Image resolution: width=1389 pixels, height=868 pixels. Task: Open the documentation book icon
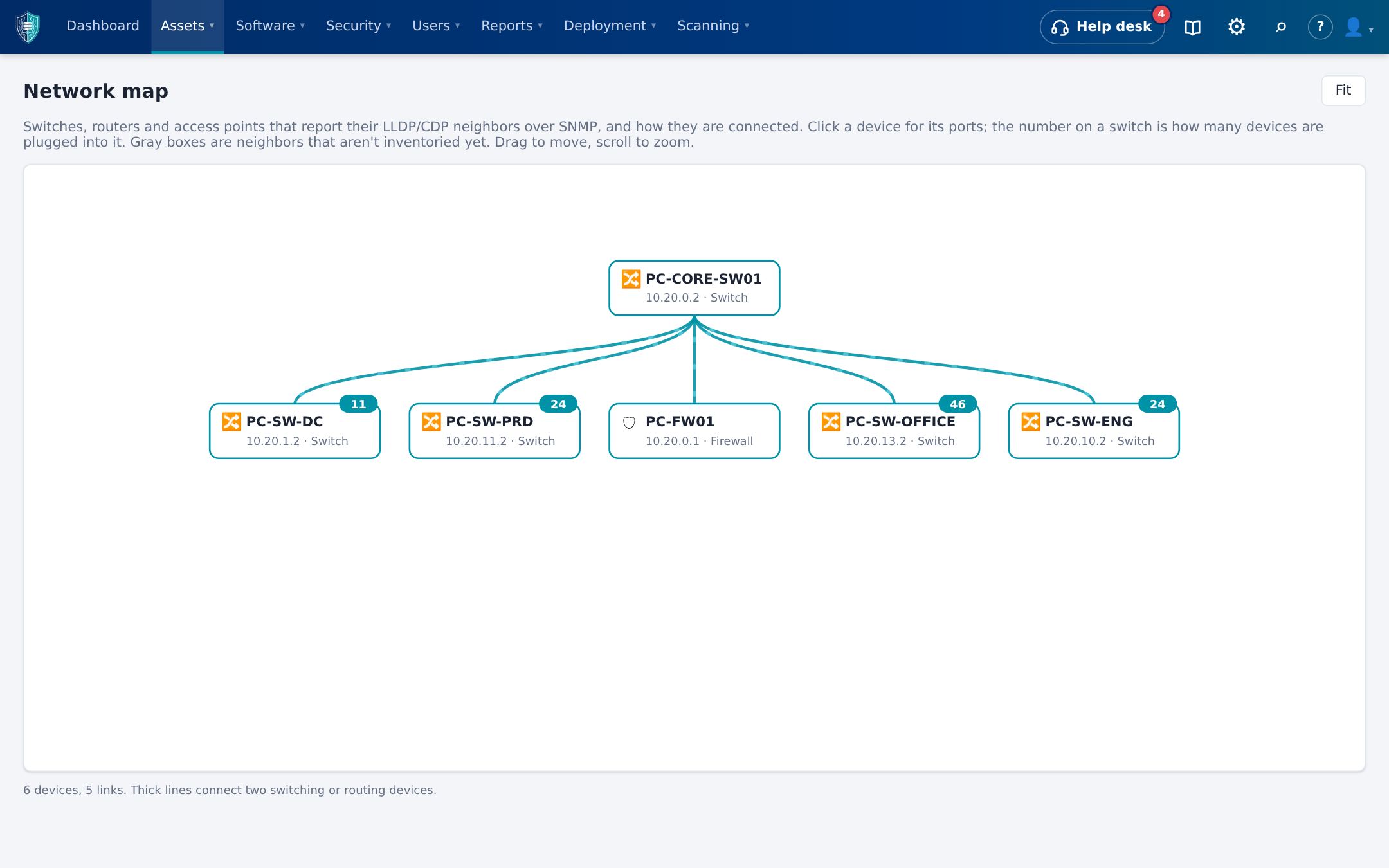(1192, 27)
